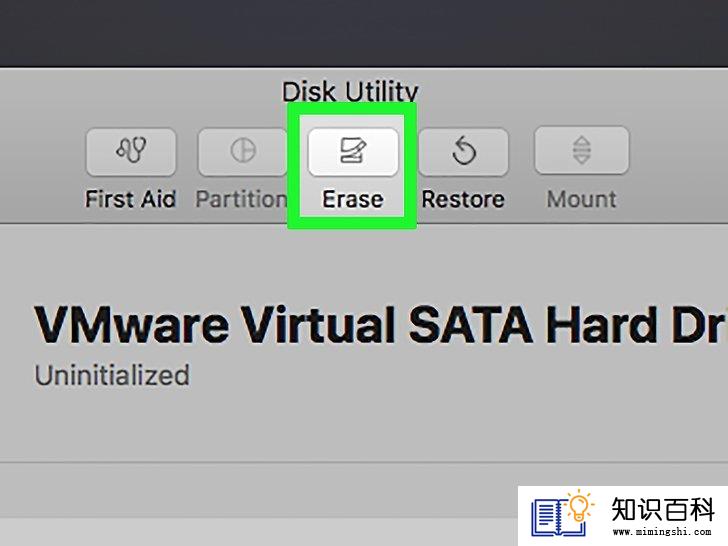
Task: Click the Mount text label
Action: [x=582, y=199]
